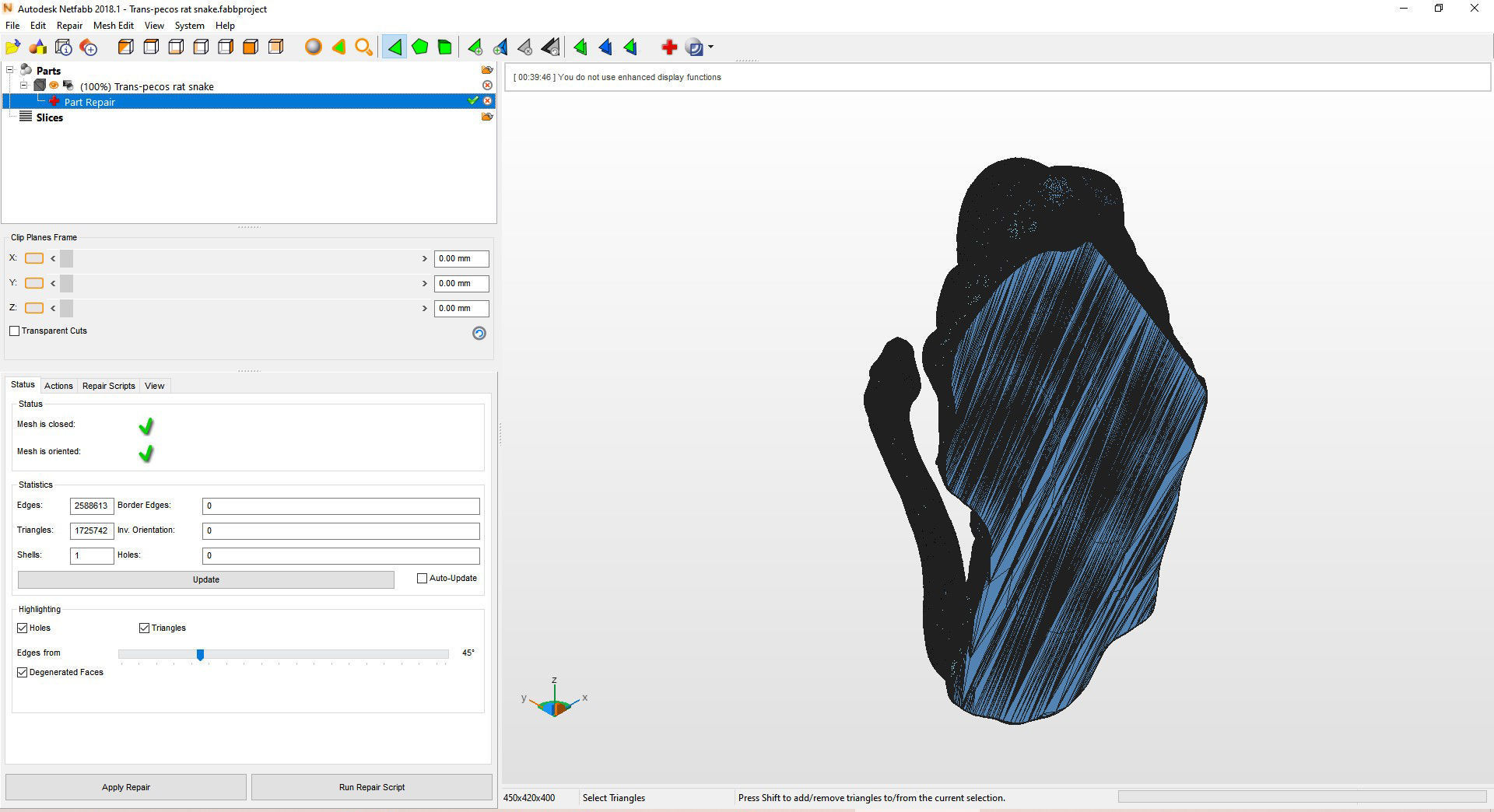Viewport: 1494px width, 812px height.
Task: Click the Apply Repair button
Action: pyautogui.click(x=126, y=787)
